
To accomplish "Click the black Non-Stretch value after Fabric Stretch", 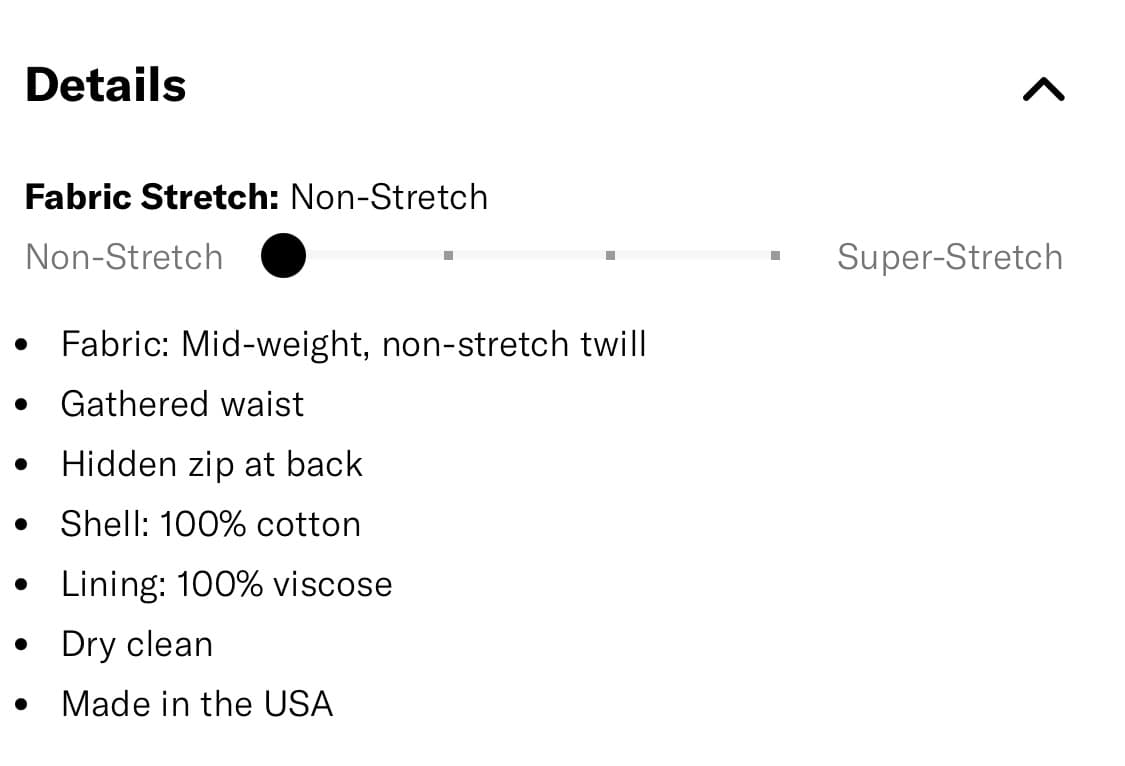I will (x=389, y=197).
